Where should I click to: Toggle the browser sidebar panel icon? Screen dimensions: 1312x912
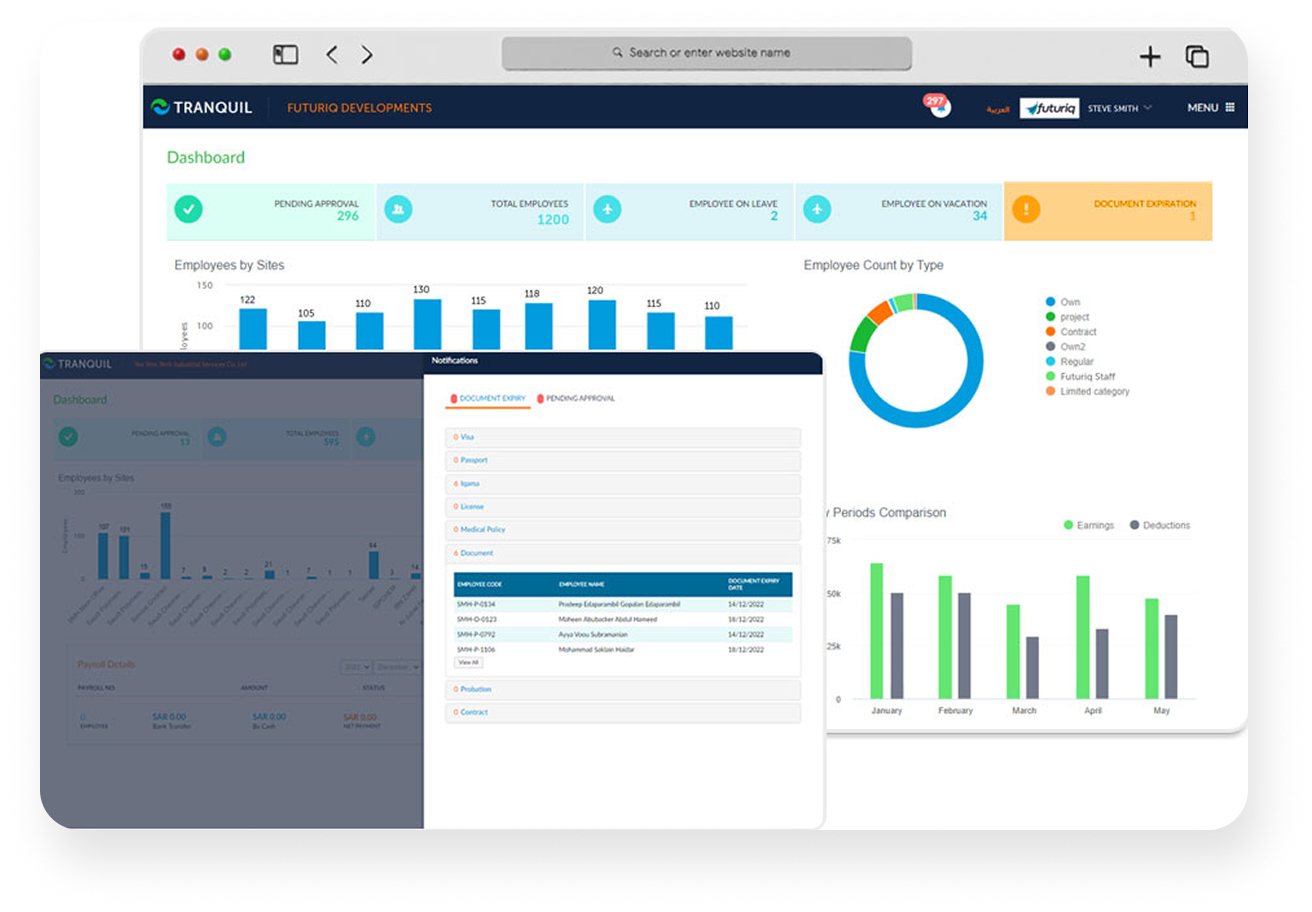(x=285, y=55)
